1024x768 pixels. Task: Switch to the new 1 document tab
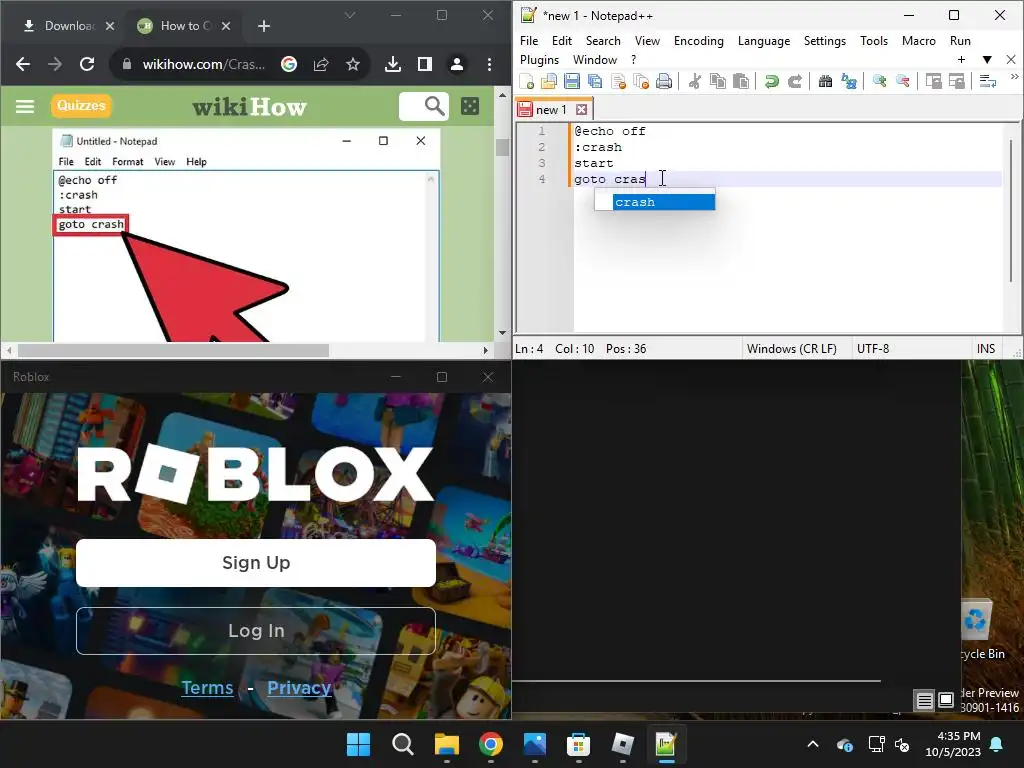[x=551, y=110]
